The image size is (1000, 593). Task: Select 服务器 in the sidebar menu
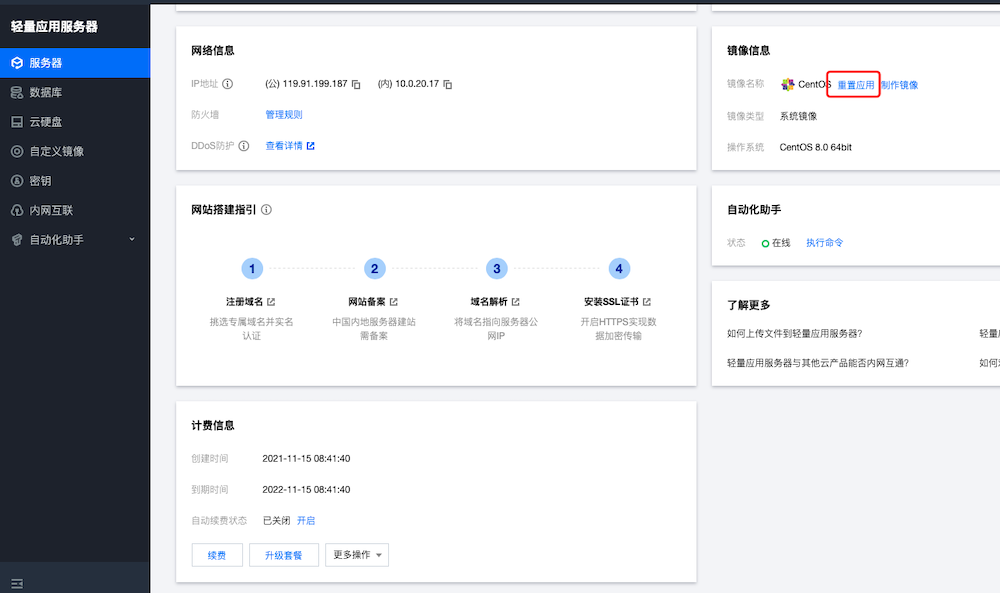point(43,61)
